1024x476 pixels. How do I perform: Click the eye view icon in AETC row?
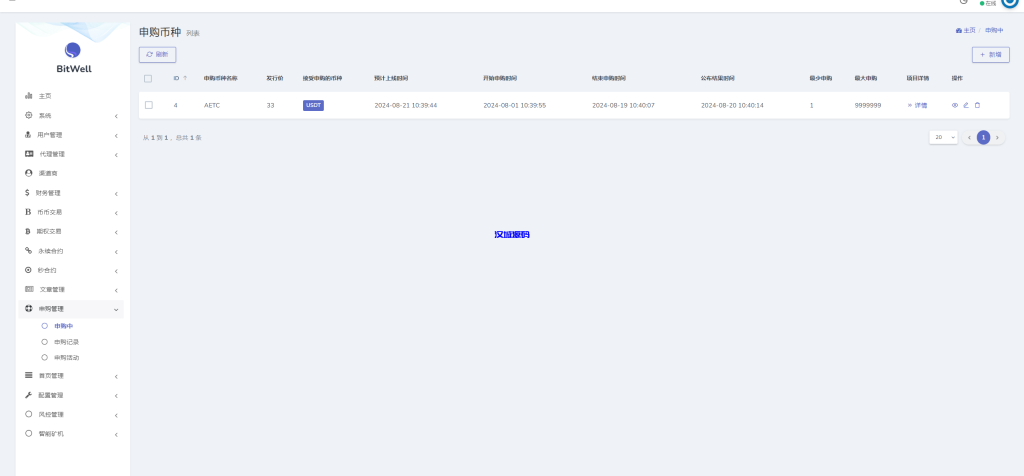(x=954, y=105)
